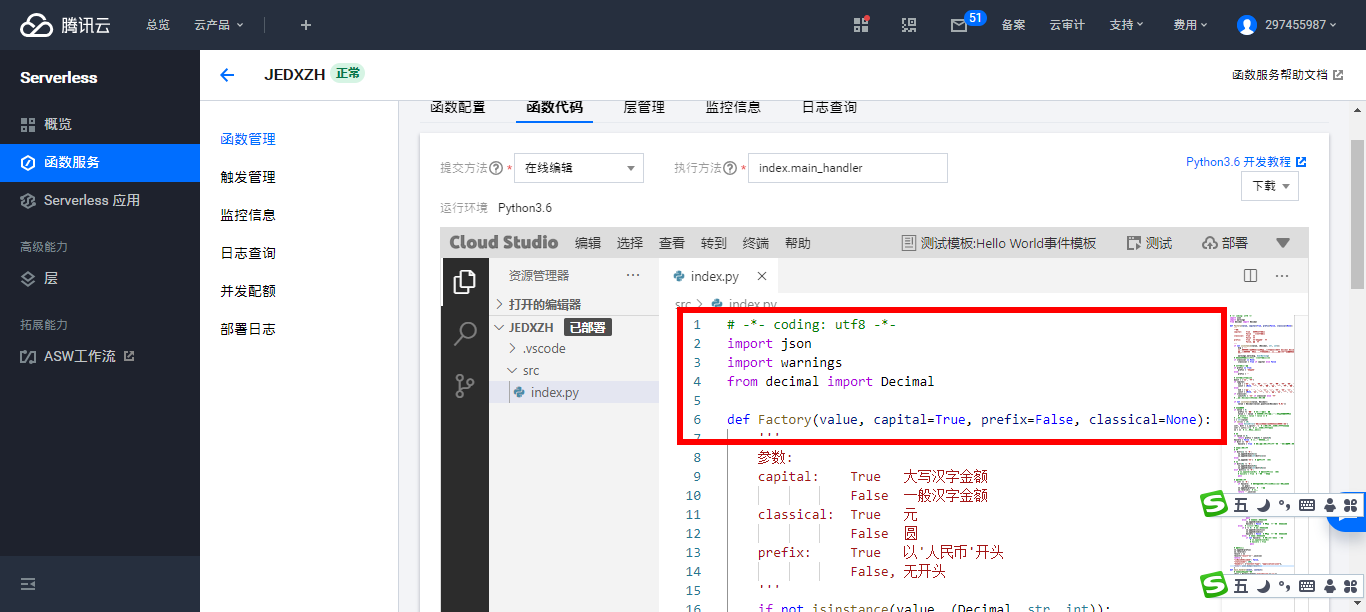
Task: Open Python3.6 开发教程 link
Action: [x=1246, y=162]
